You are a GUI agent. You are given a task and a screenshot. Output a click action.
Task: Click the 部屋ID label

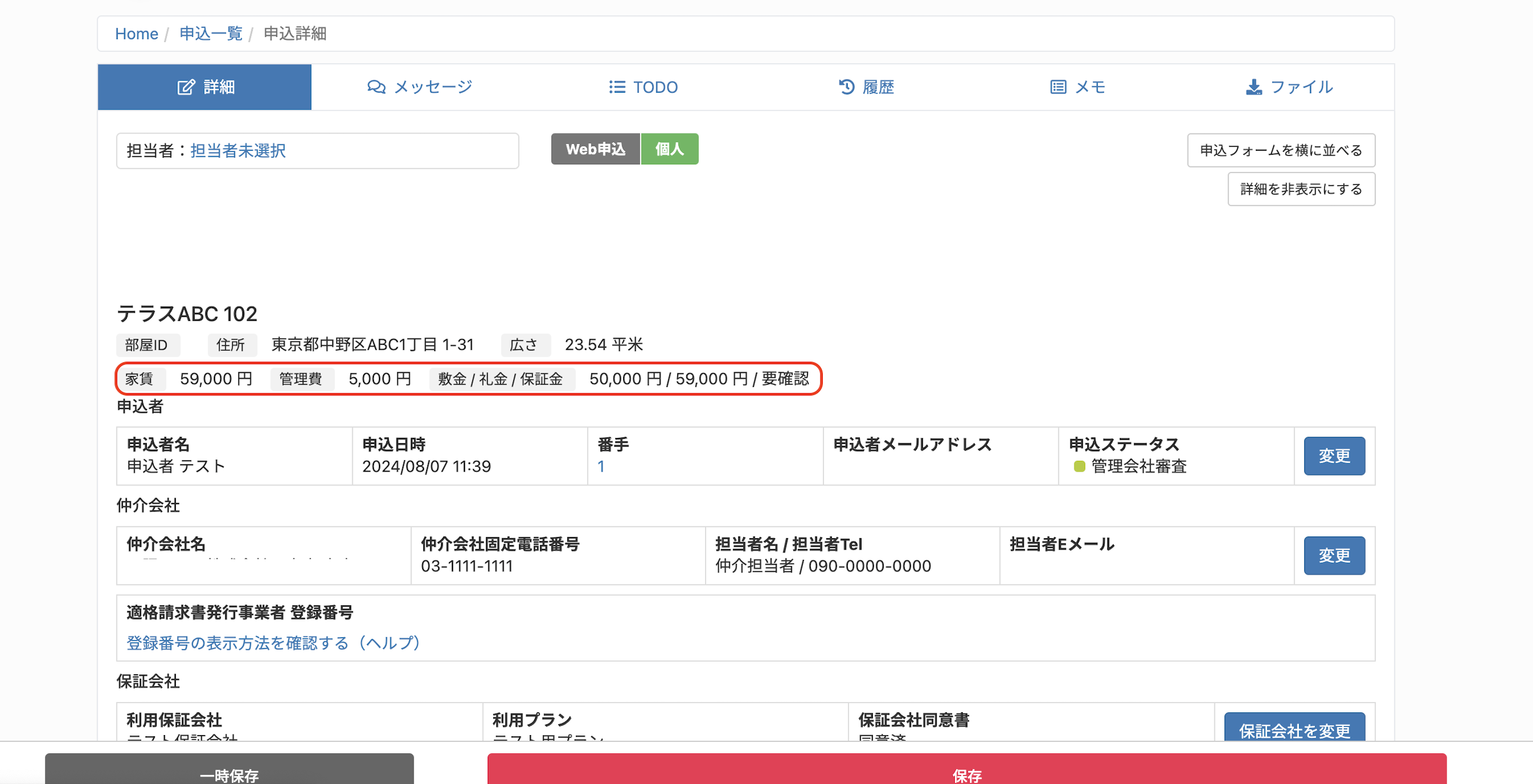click(x=147, y=345)
